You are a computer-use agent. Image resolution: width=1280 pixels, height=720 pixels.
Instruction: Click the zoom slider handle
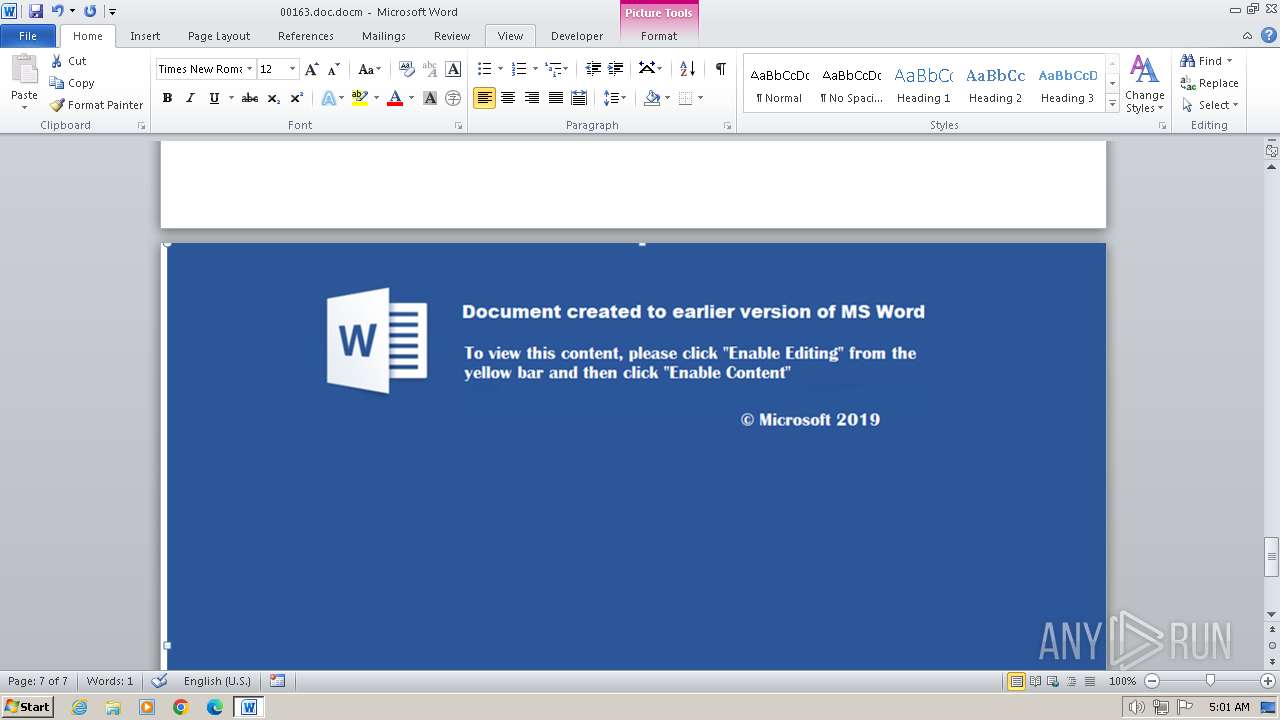[1210, 681]
